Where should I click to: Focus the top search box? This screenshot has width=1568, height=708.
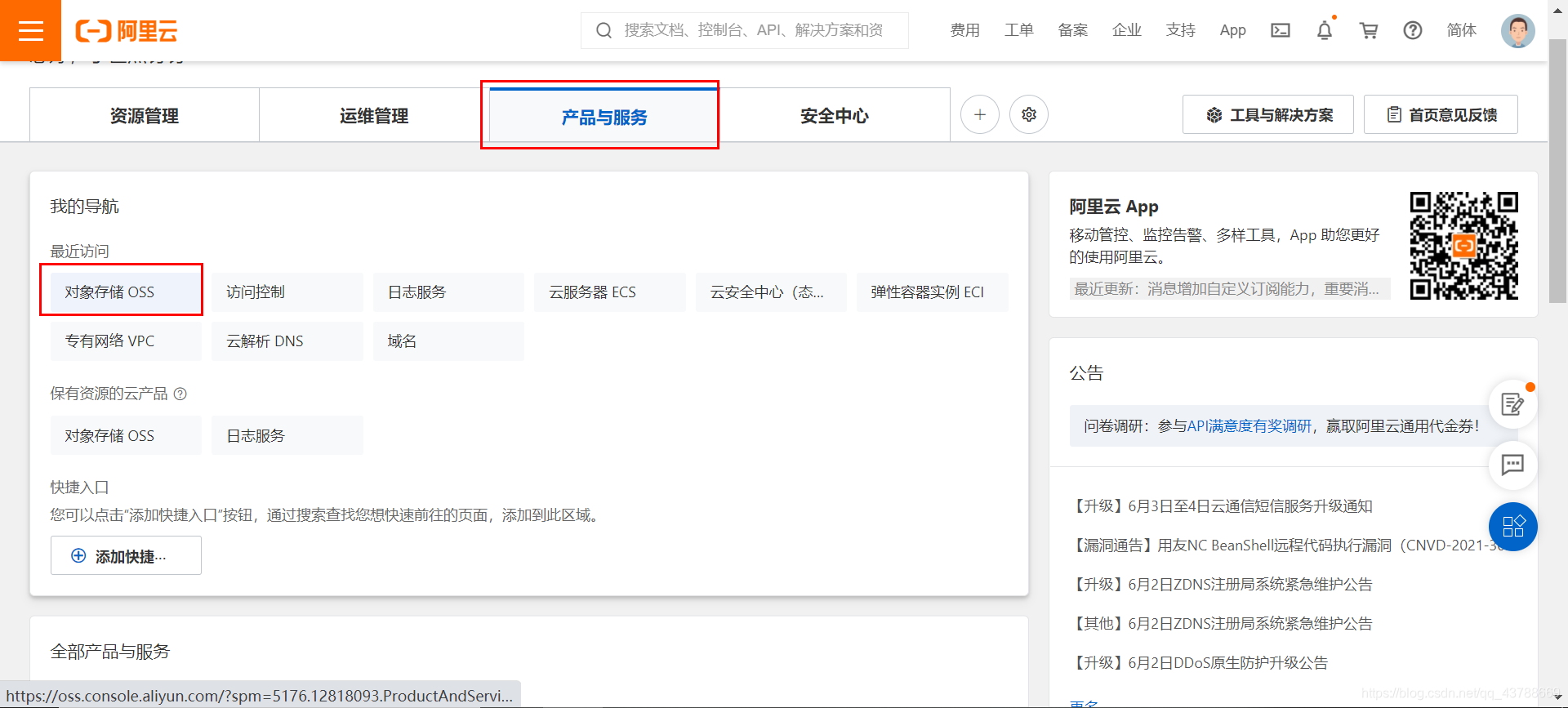coord(744,30)
